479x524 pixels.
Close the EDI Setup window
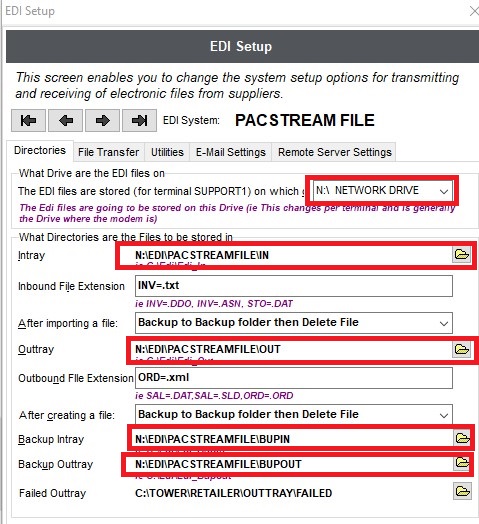tap(474, 11)
